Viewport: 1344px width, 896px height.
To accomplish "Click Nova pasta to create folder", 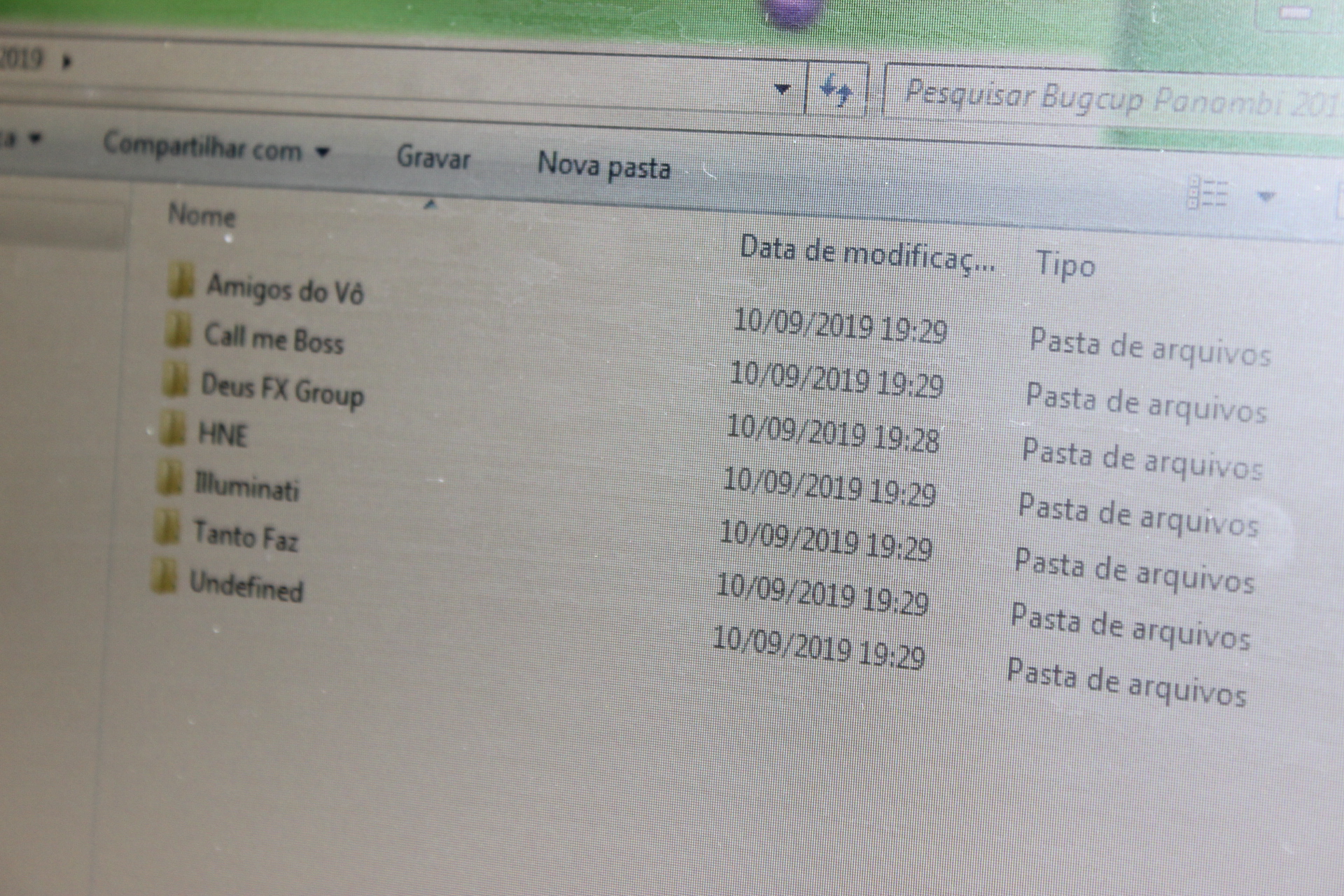I will pos(603,167).
